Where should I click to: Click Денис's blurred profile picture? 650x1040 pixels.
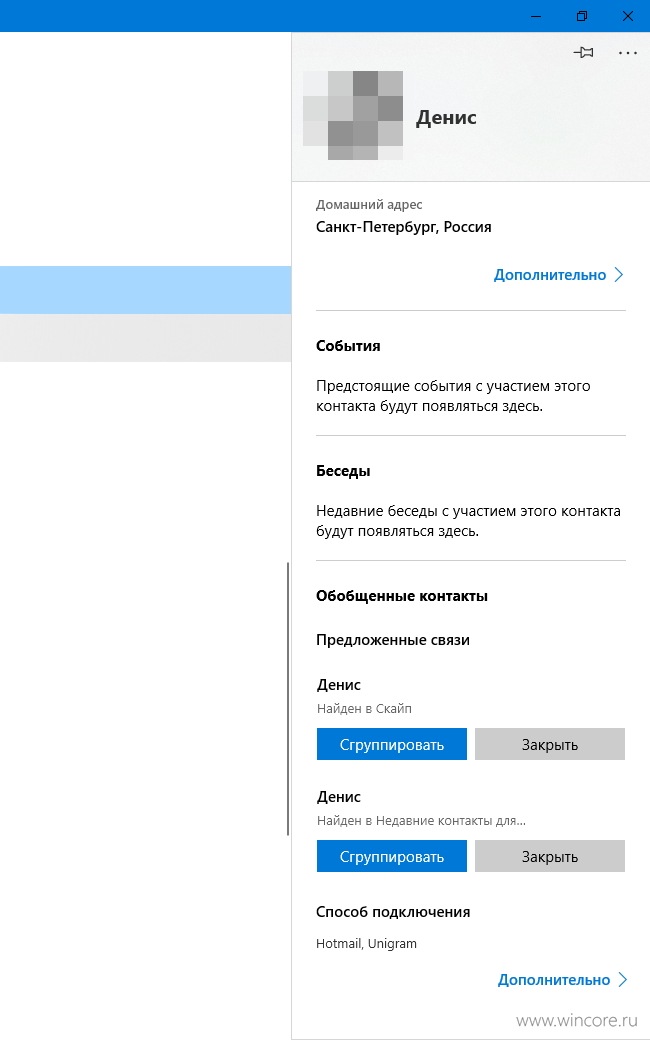[x=353, y=115]
